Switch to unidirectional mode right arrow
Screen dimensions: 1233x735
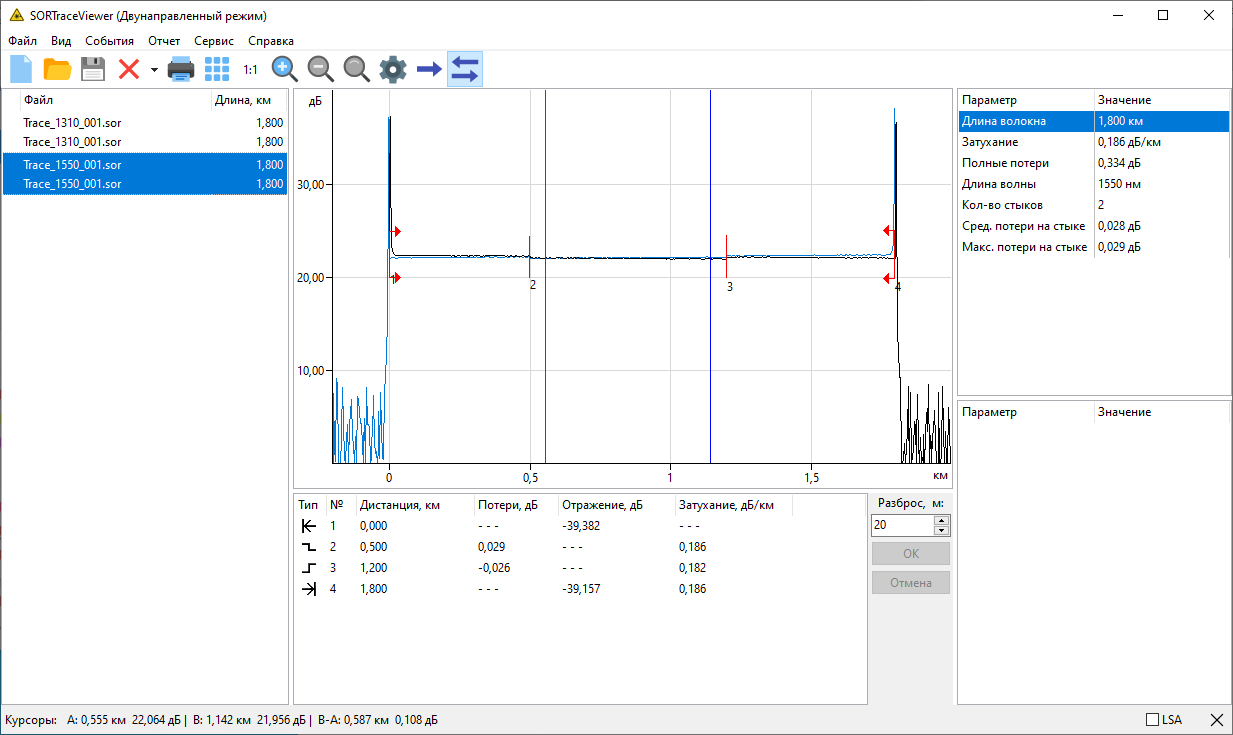coord(429,69)
